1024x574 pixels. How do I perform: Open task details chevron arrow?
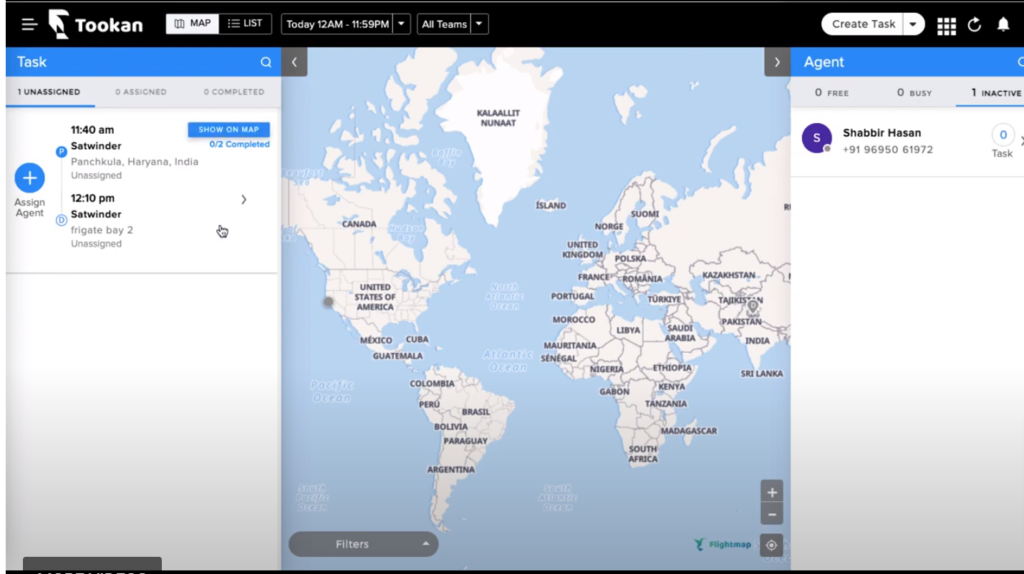tap(244, 199)
